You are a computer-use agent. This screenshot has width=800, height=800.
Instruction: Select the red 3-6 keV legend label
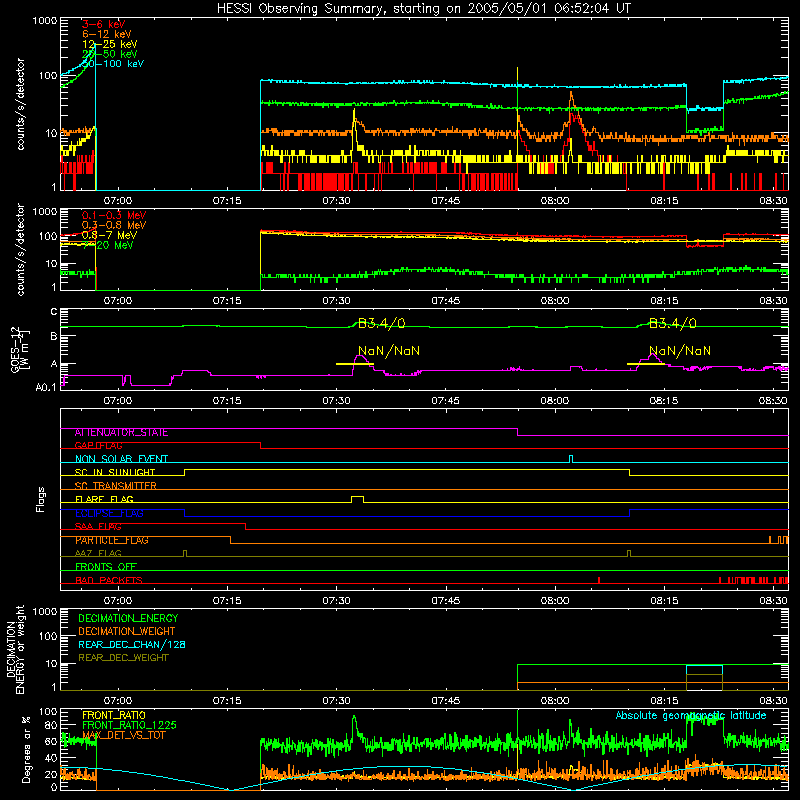pos(103,24)
